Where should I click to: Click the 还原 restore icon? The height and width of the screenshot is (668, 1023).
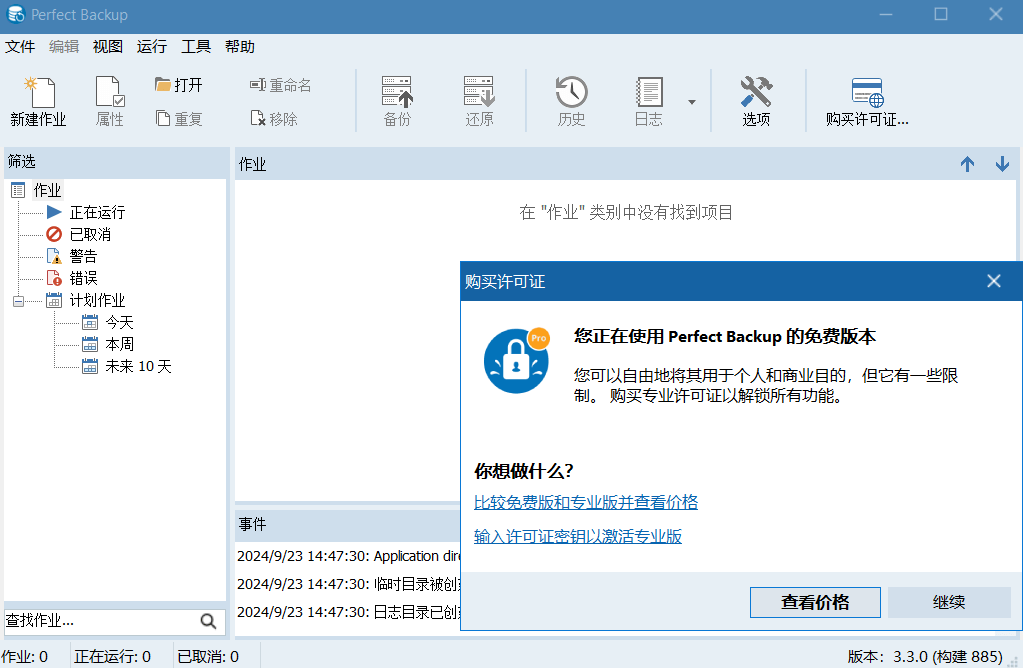pyautogui.click(x=480, y=101)
